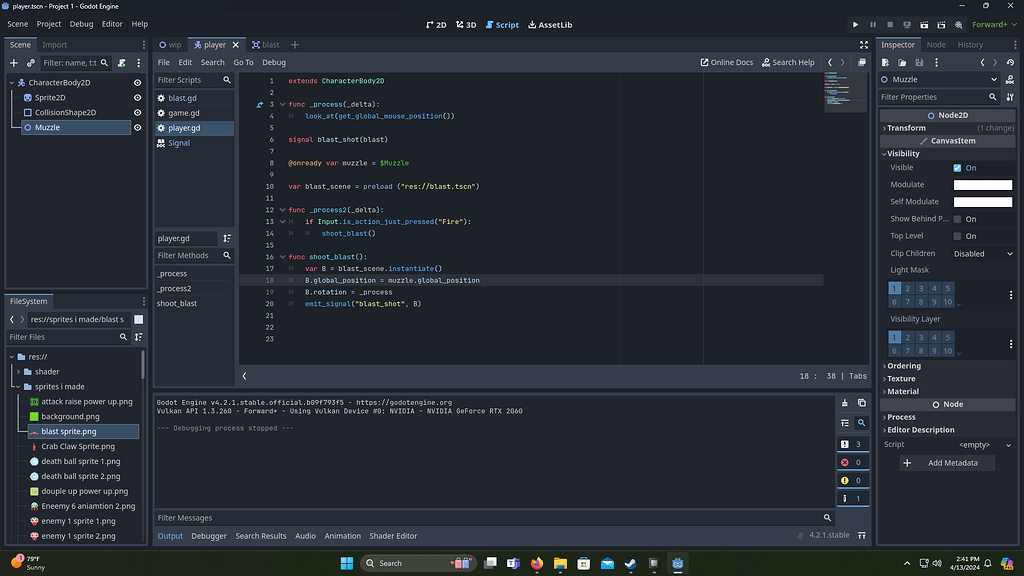Open the Clip Children dropdown

[983, 254]
